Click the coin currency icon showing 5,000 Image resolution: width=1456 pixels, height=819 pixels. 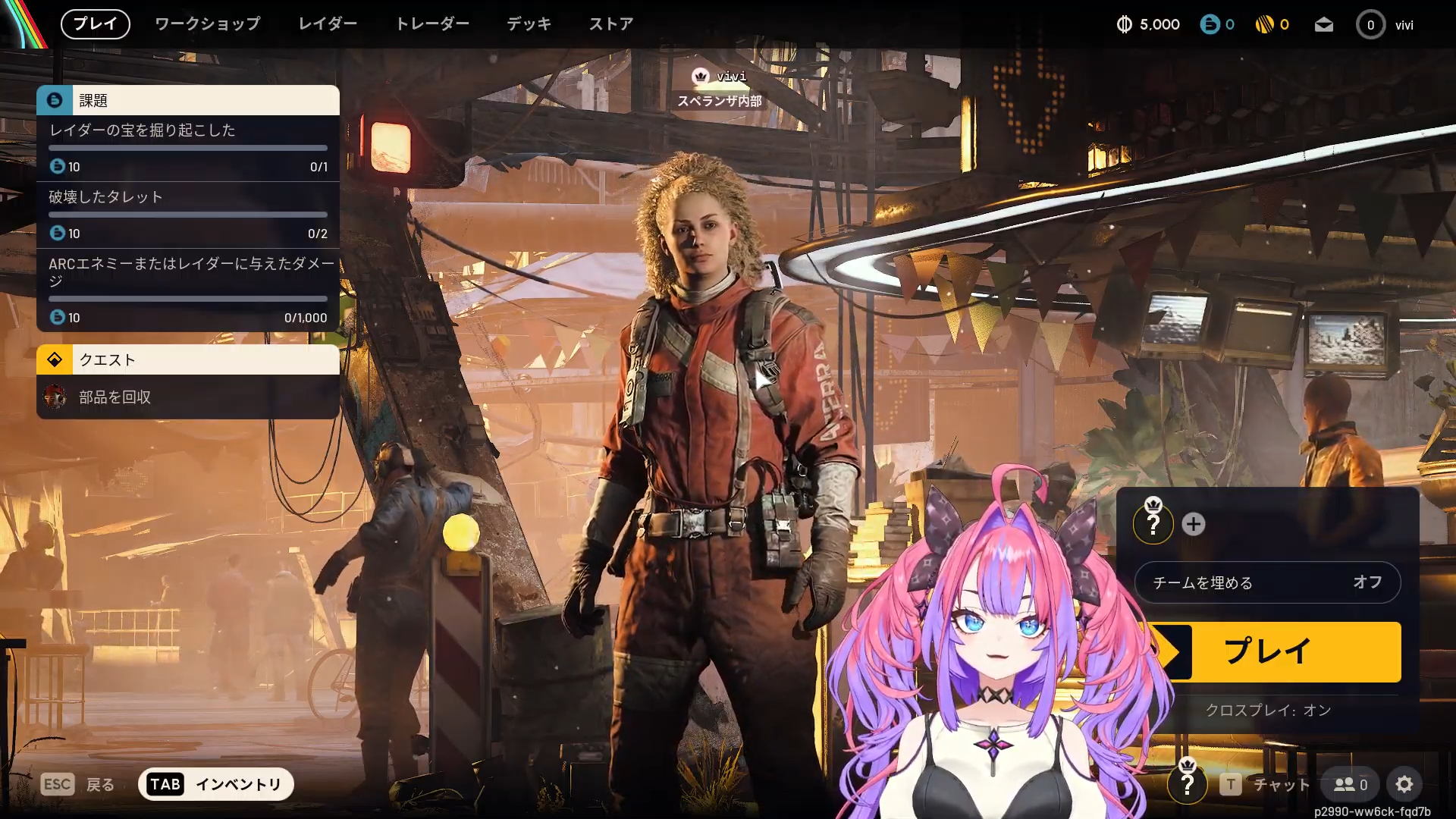[1124, 25]
